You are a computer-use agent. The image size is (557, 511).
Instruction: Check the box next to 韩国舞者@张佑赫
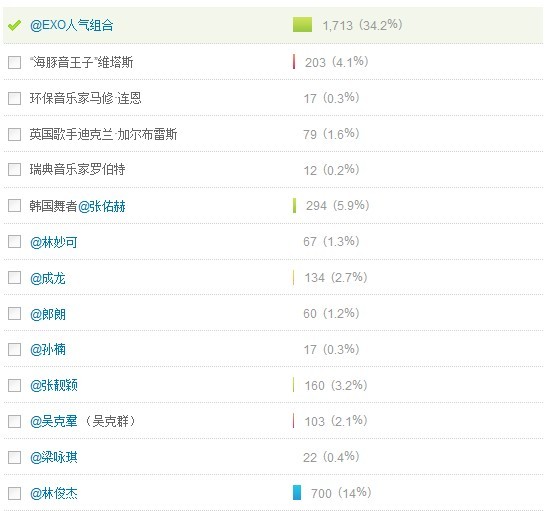15,206
